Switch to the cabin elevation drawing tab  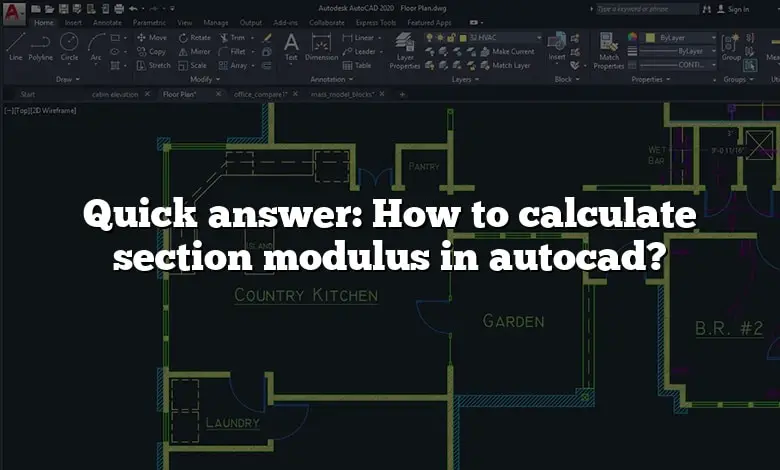pyautogui.click(x=114, y=94)
